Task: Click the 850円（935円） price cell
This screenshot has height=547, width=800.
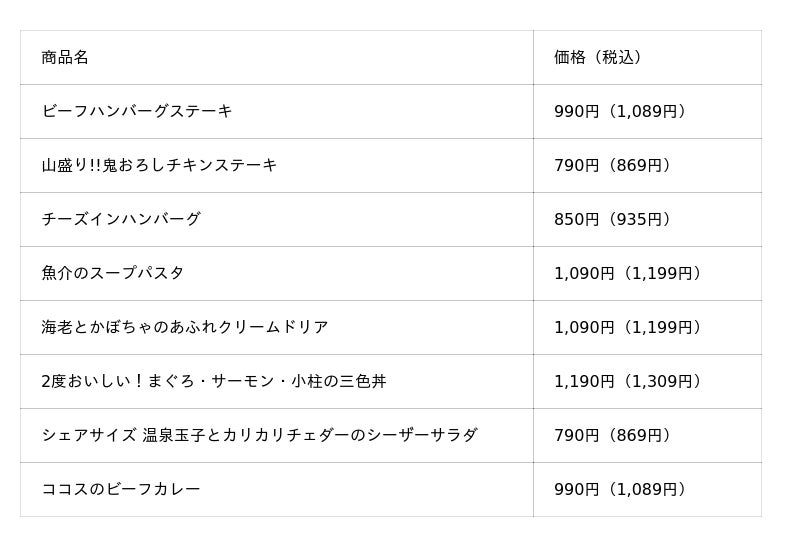Action: [x=611, y=219]
